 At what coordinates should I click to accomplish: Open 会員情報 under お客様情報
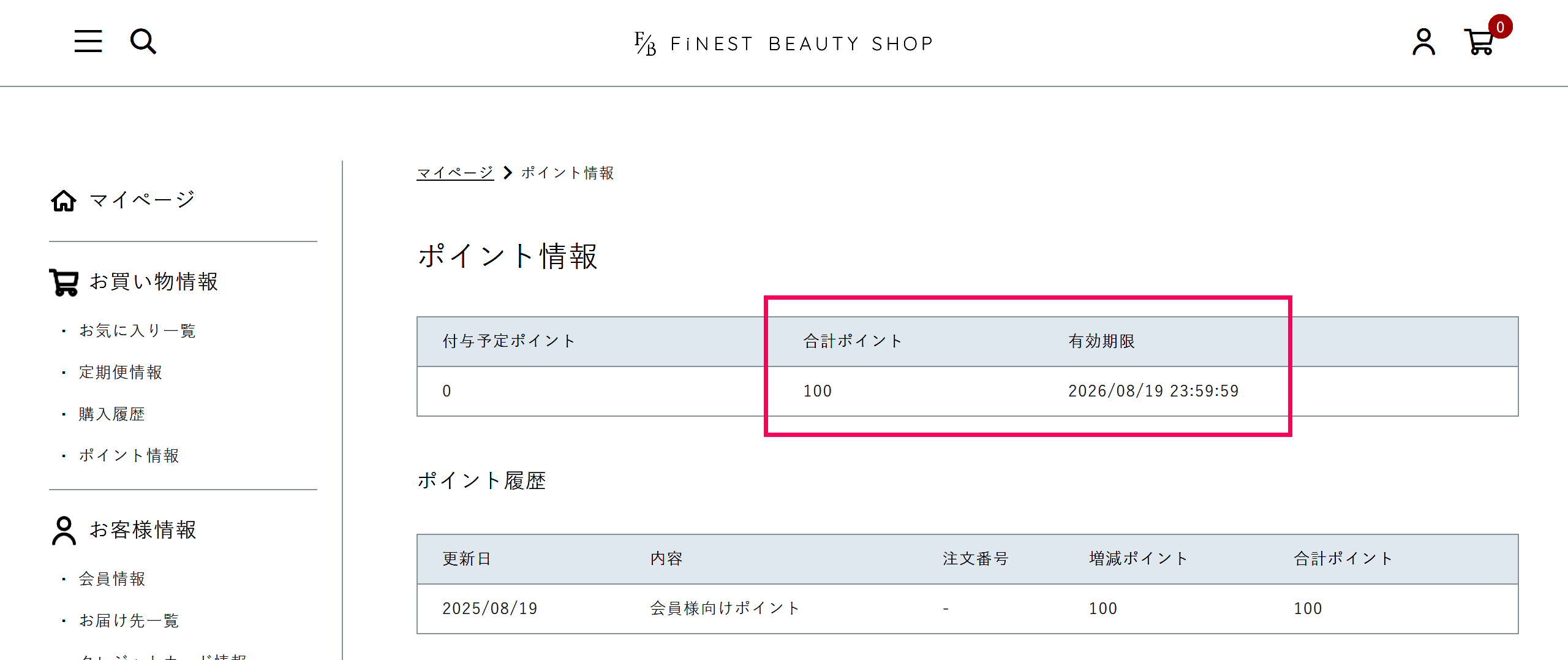[x=111, y=578]
